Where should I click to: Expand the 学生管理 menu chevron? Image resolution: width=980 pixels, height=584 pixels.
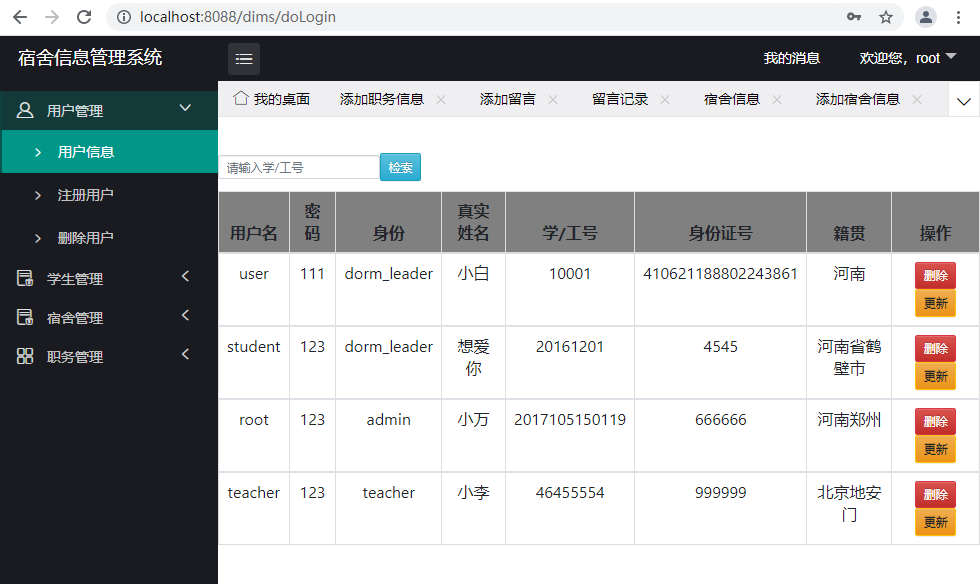point(185,276)
